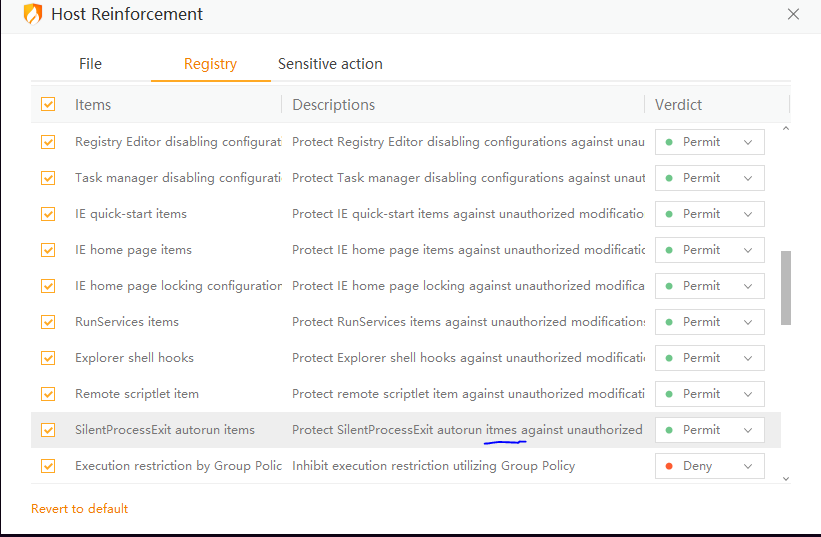Open verdict dropdown for IE home page items

tap(709, 250)
